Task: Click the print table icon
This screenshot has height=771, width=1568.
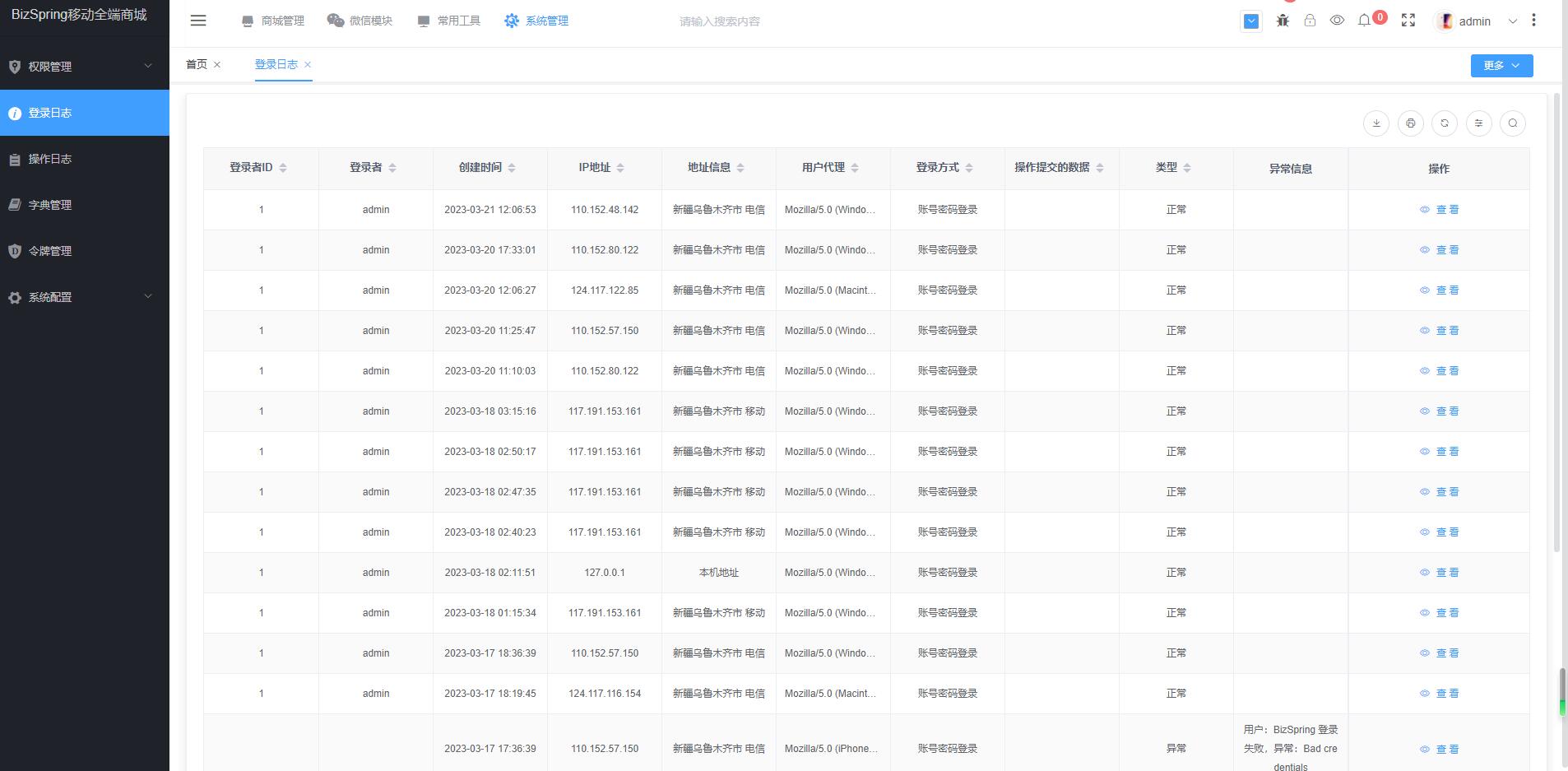Action: click(x=1410, y=123)
